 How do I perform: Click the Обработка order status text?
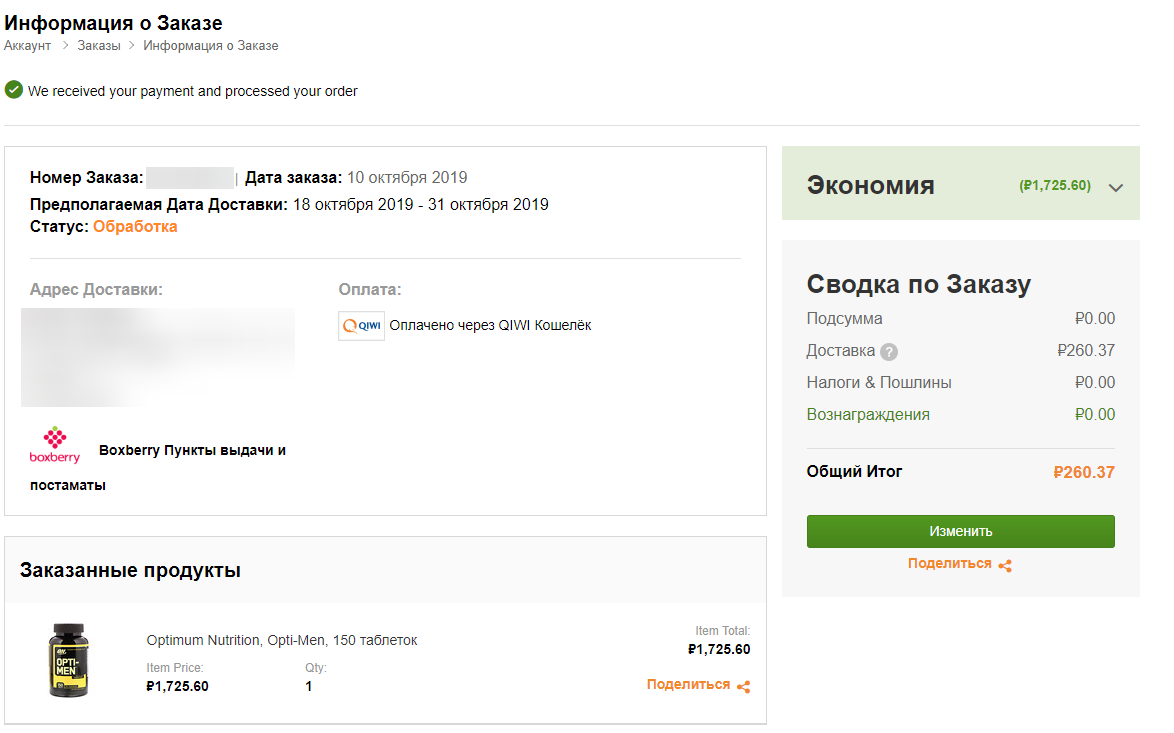coord(135,226)
